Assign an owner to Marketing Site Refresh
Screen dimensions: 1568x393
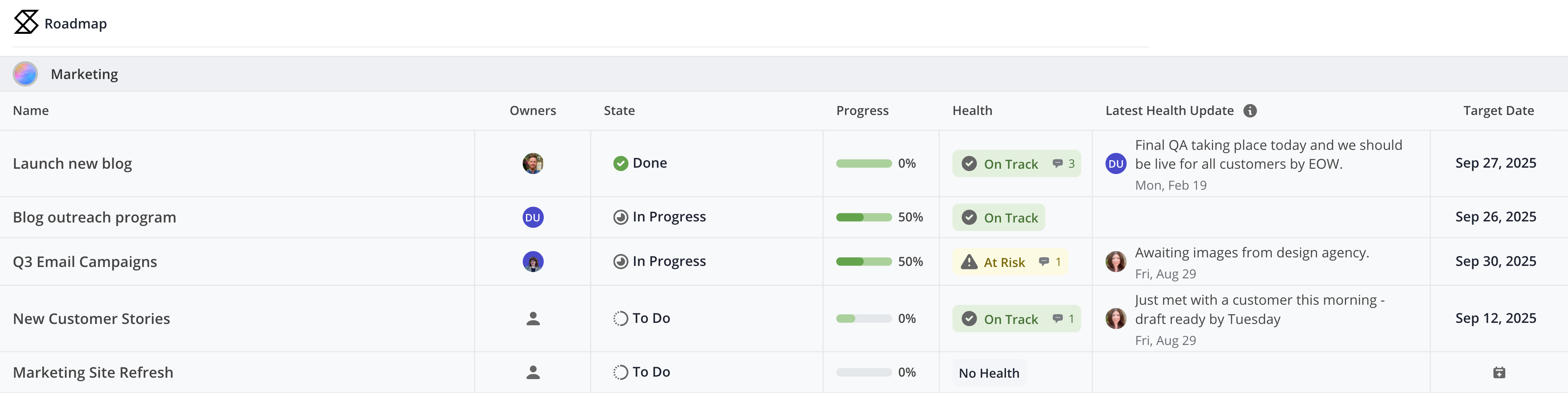[533, 372]
